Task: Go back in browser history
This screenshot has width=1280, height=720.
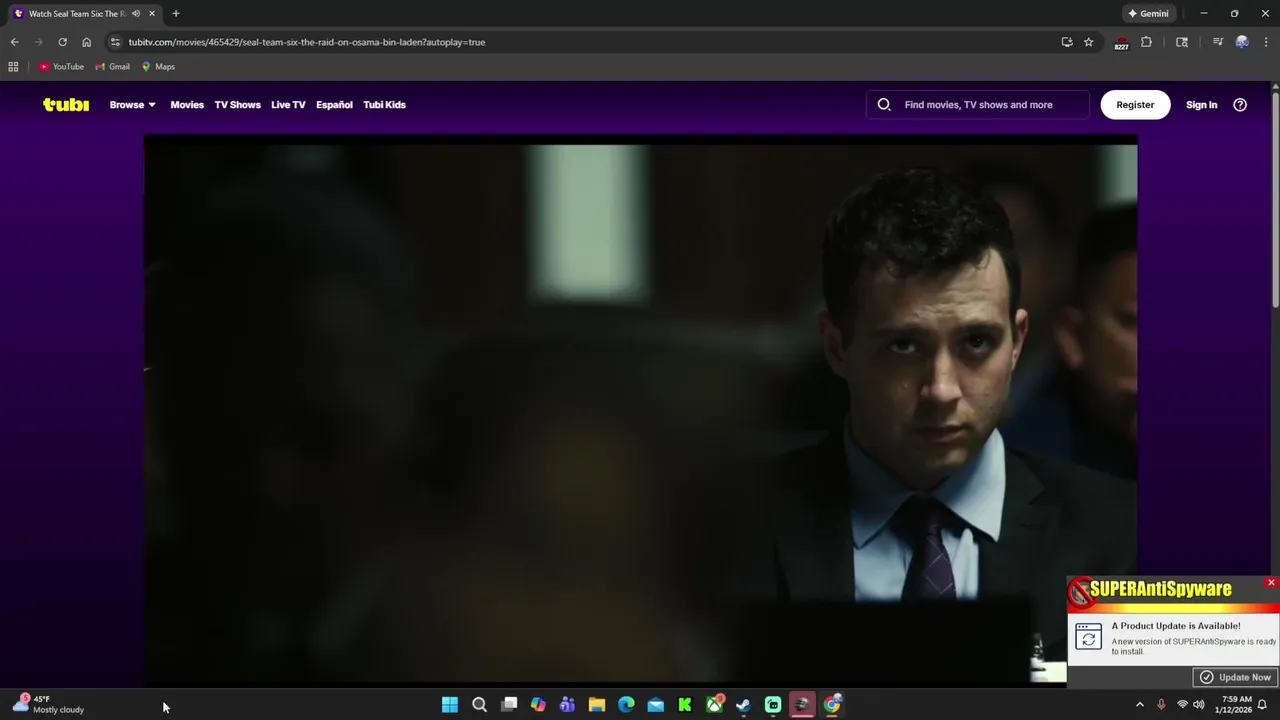Action: 14,42
